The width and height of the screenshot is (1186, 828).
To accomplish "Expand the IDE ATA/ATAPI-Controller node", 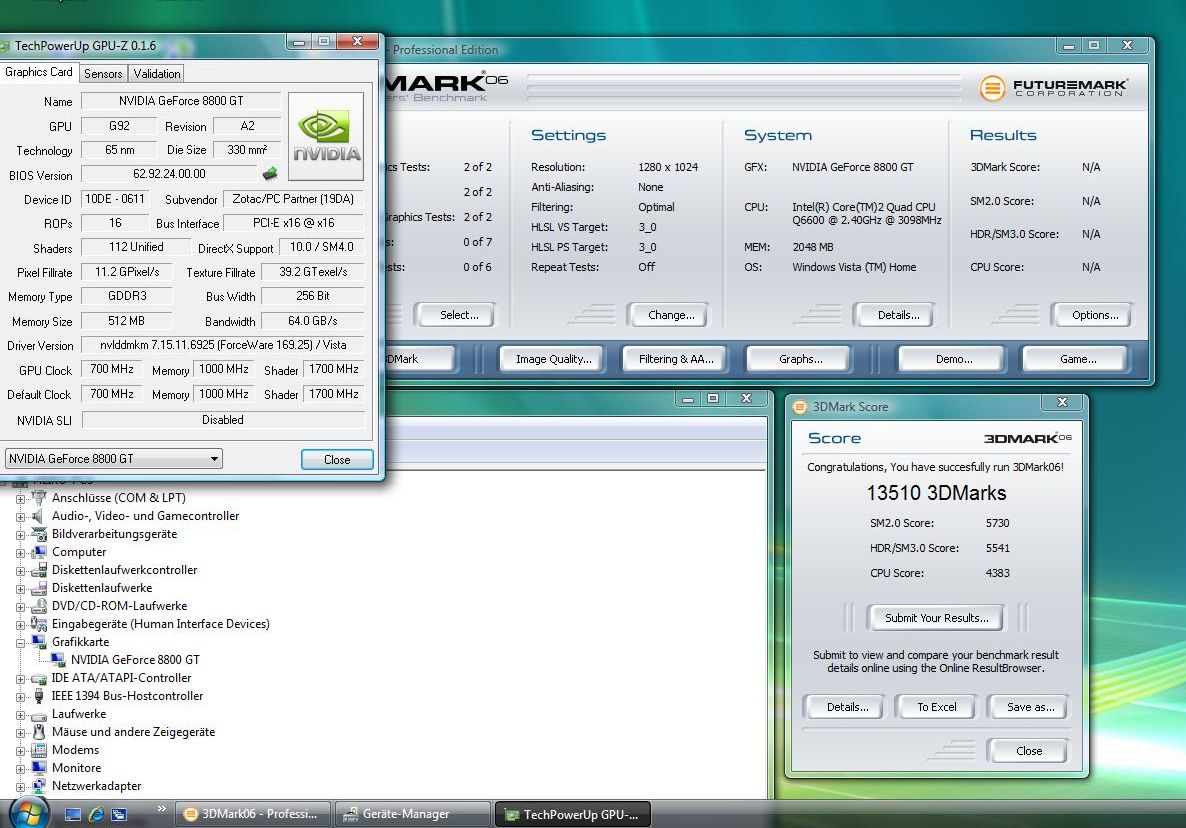I will (20, 679).
